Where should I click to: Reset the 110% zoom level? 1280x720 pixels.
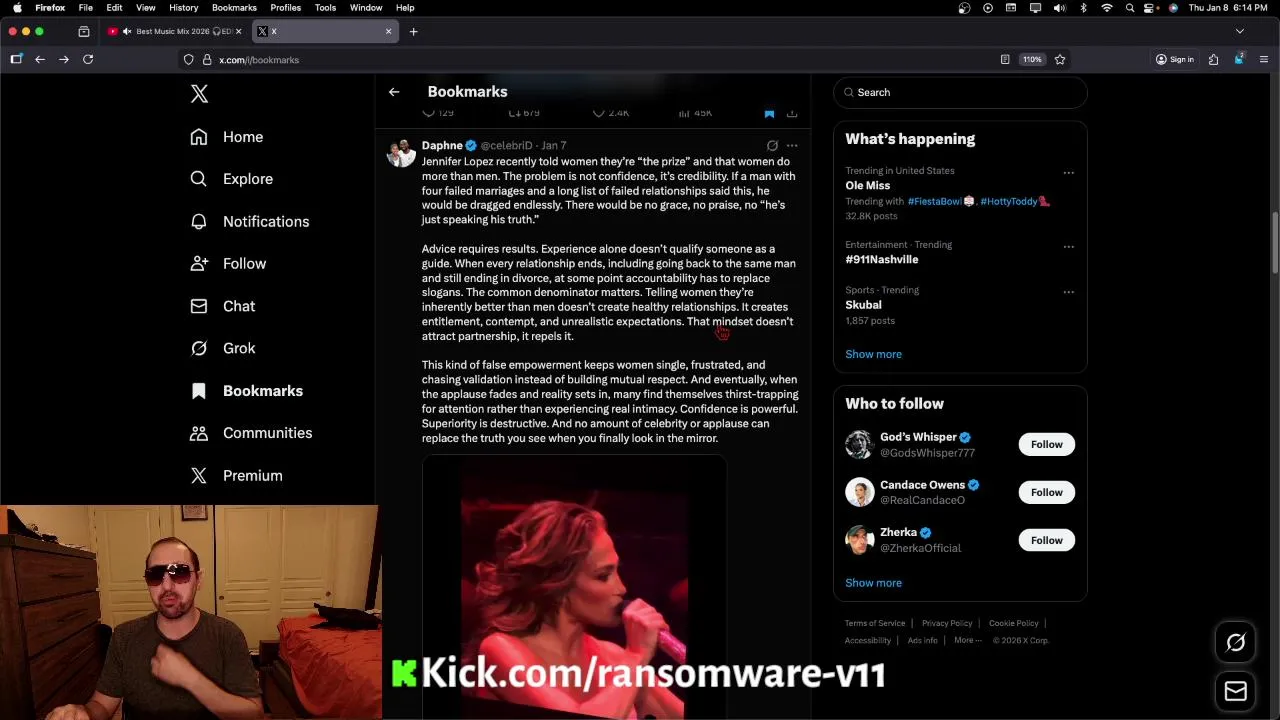click(x=1032, y=60)
